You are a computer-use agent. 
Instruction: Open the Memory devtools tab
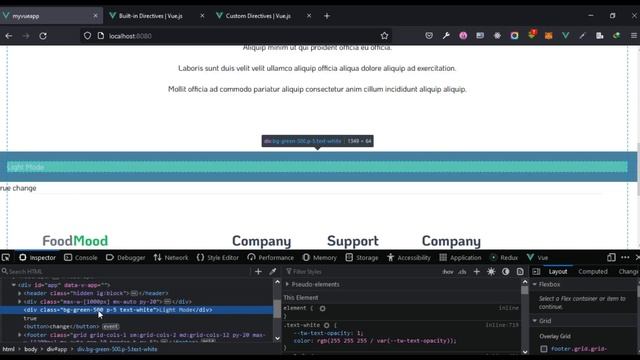[x=320, y=258]
